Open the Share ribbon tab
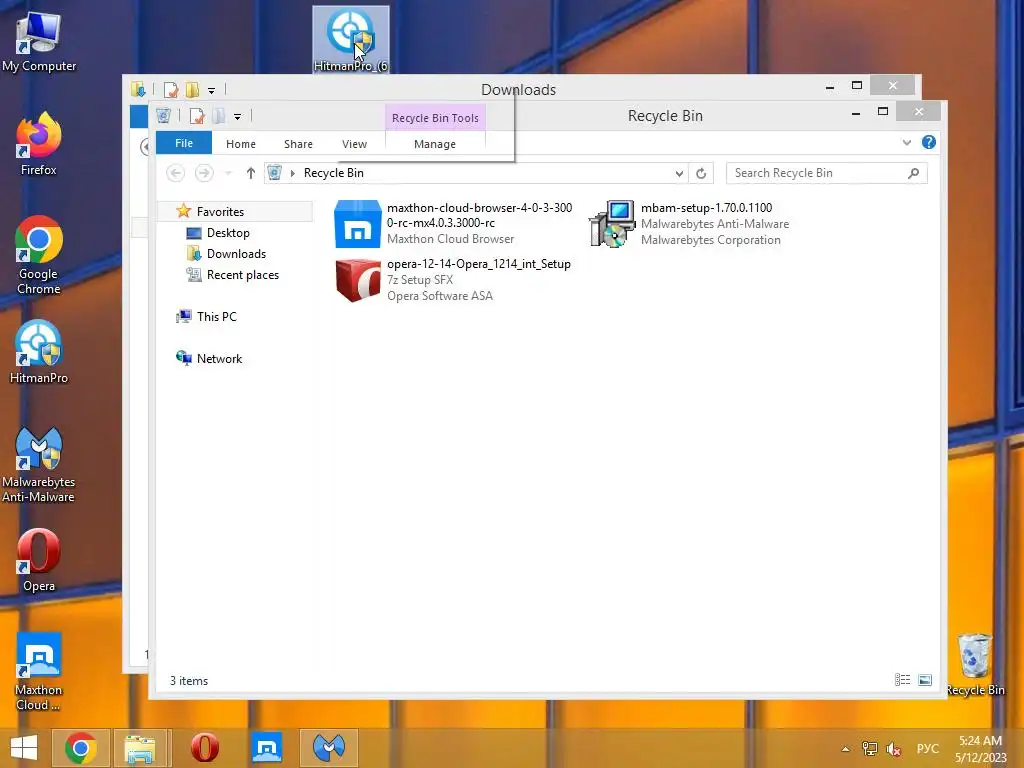The height and width of the screenshot is (768, 1024). (298, 144)
